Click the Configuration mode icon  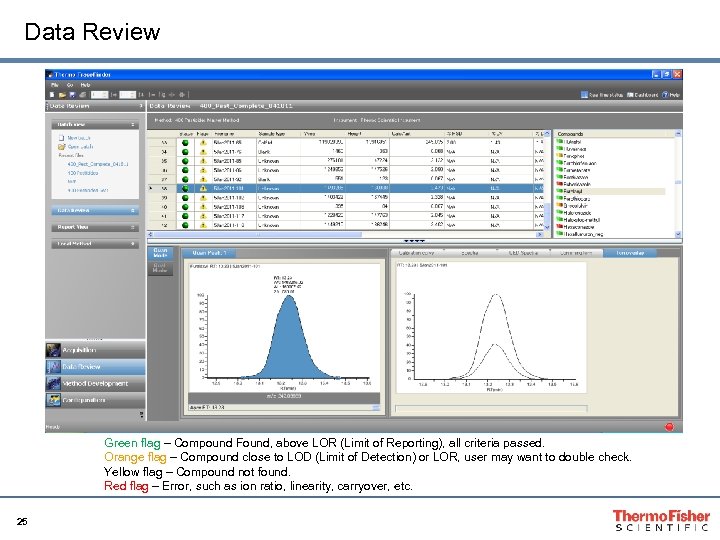[53, 400]
